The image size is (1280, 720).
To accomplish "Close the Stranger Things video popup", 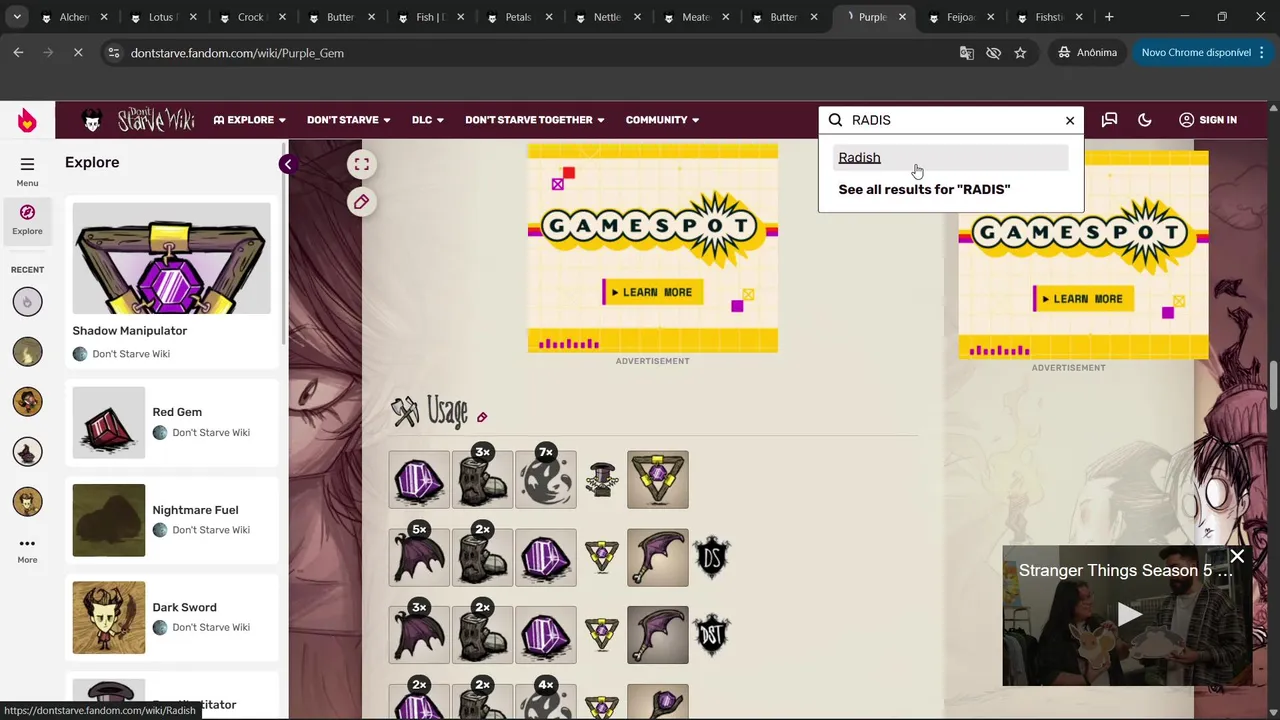I will (1237, 557).
